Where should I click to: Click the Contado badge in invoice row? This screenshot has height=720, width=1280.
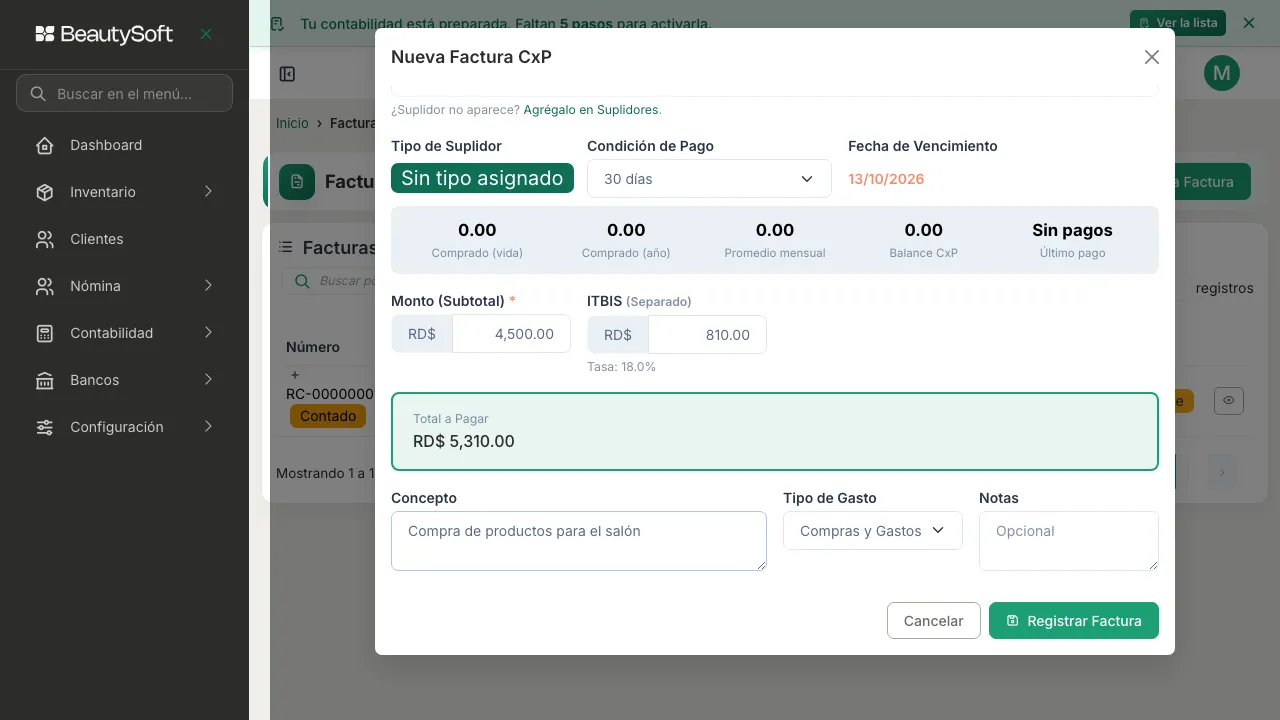point(328,416)
